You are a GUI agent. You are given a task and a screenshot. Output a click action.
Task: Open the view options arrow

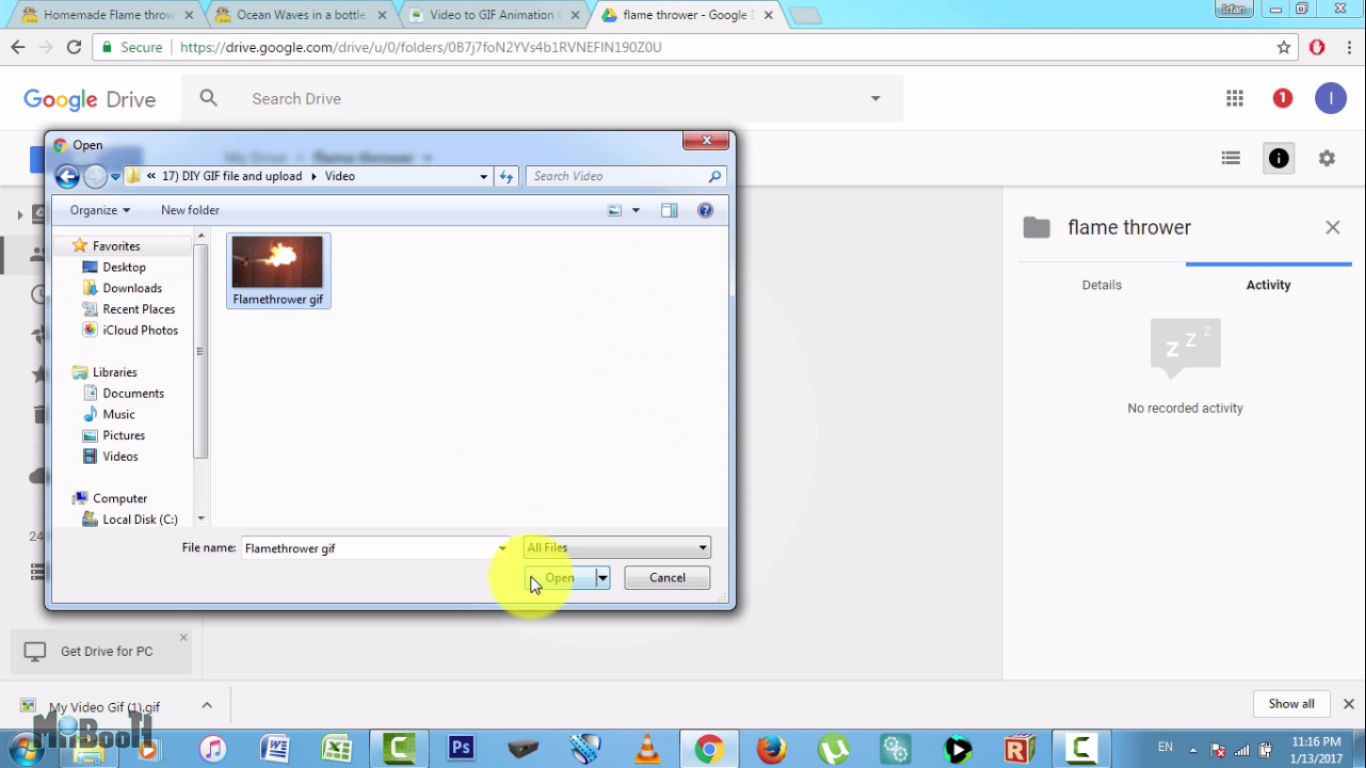coord(635,210)
